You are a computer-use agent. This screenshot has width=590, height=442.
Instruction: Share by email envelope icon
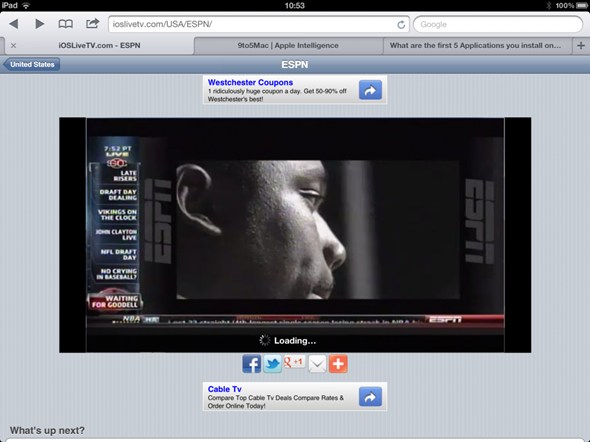click(317, 364)
